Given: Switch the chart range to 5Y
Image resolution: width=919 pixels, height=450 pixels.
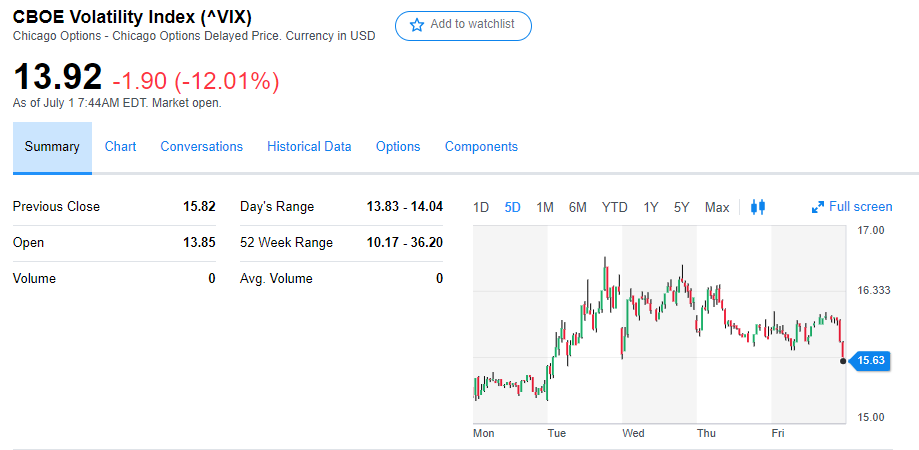Looking at the screenshot, I should coord(681,207).
